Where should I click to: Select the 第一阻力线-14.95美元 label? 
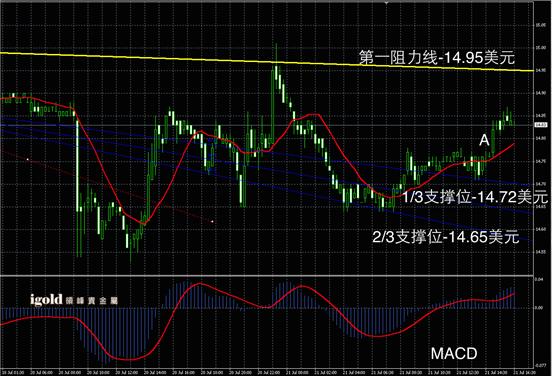[437, 57]
